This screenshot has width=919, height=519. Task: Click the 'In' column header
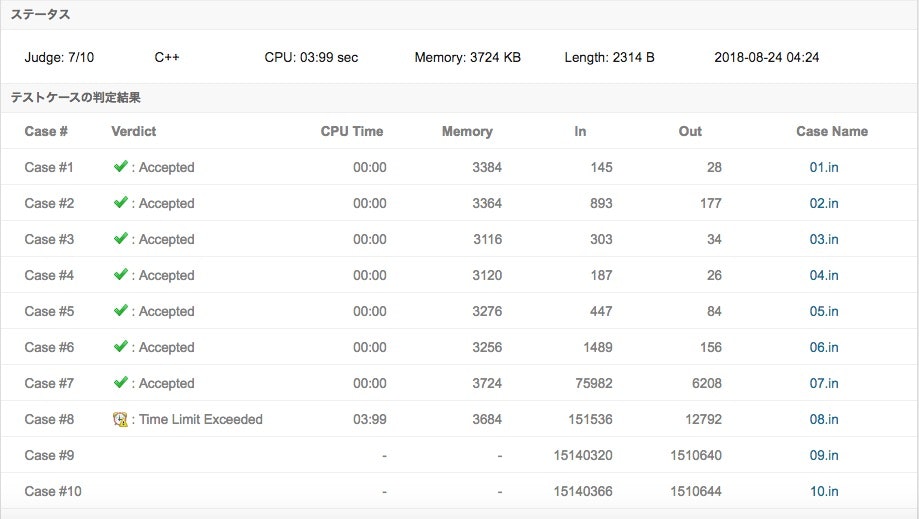click(580, 131)
